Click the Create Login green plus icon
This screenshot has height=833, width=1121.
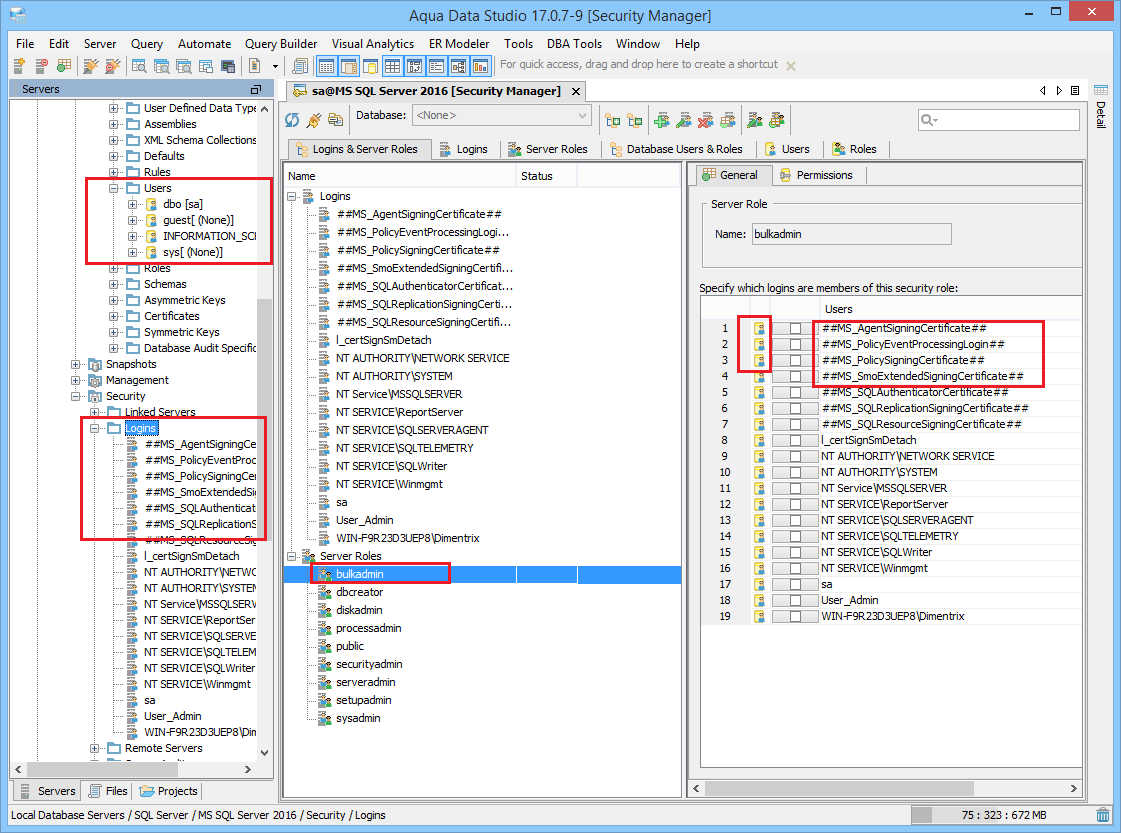(x=662, y=120)
